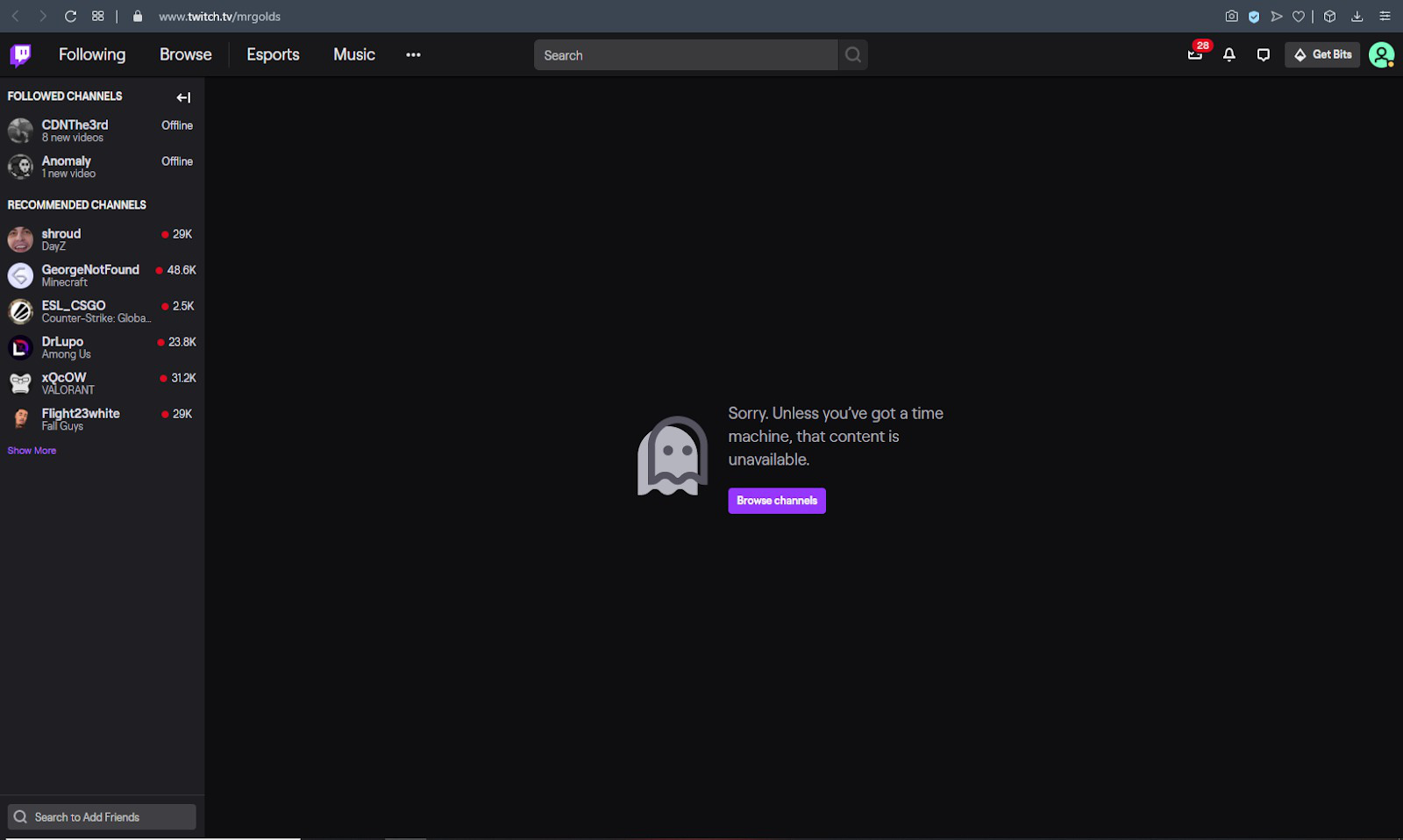Open ESL_CSGO recommended channel

102,311
